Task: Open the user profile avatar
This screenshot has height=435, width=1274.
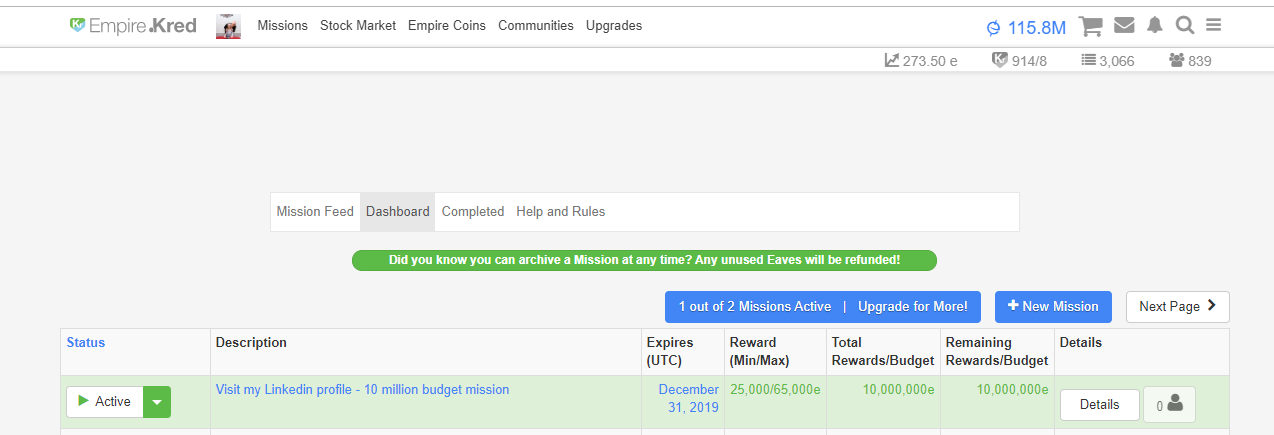Action: click(x=228, y=26)
